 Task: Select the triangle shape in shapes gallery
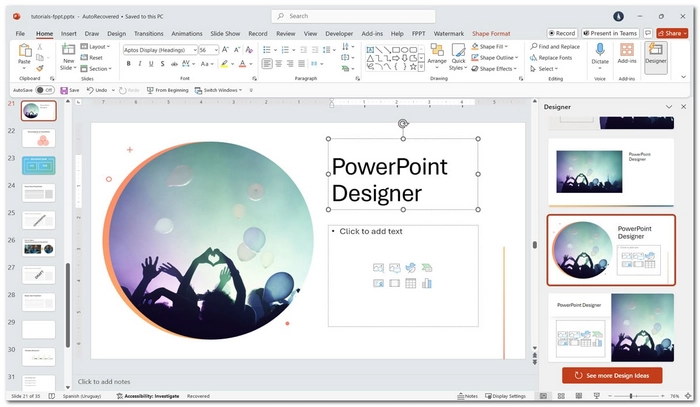click(370, 58)
